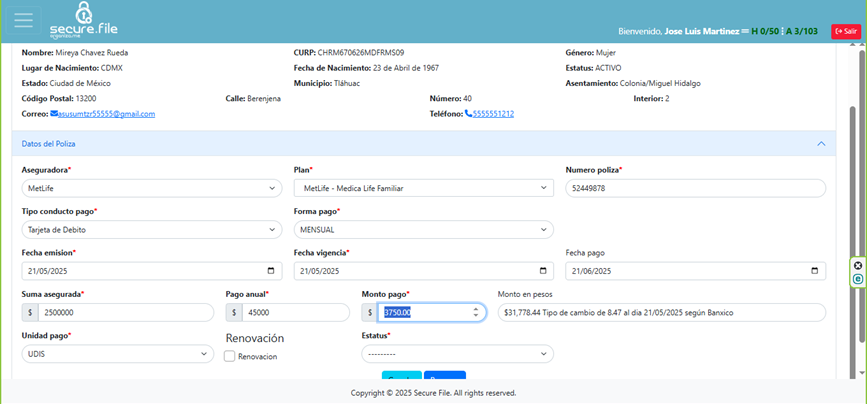This screenshot has height=404, width=867.
Task: Click the X icon on the side widget
Action: tap(858, 266)
